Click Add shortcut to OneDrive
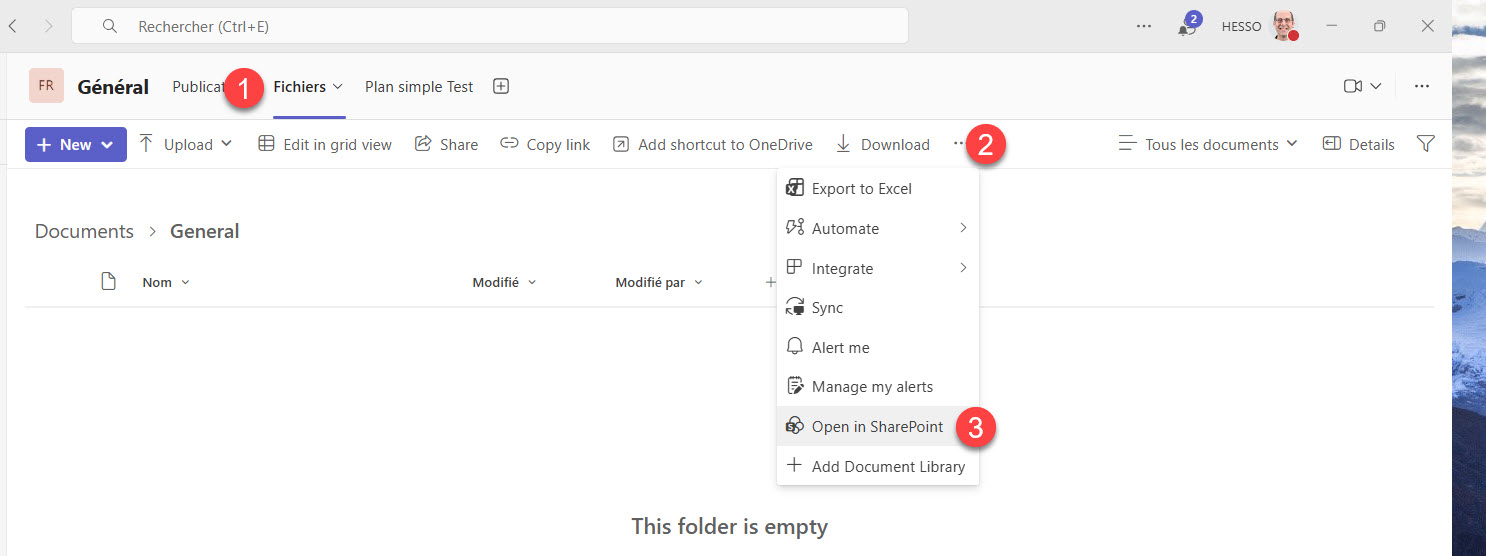The height and width of the screenshot is (556, 1486). 712,145
